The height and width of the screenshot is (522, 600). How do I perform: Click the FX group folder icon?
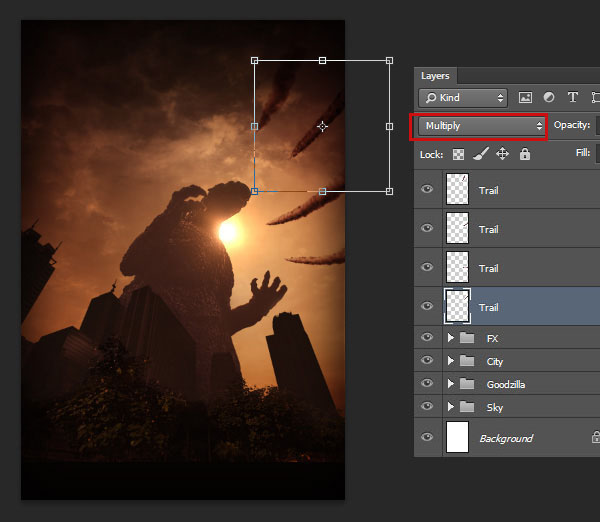(x=467, y=338)
